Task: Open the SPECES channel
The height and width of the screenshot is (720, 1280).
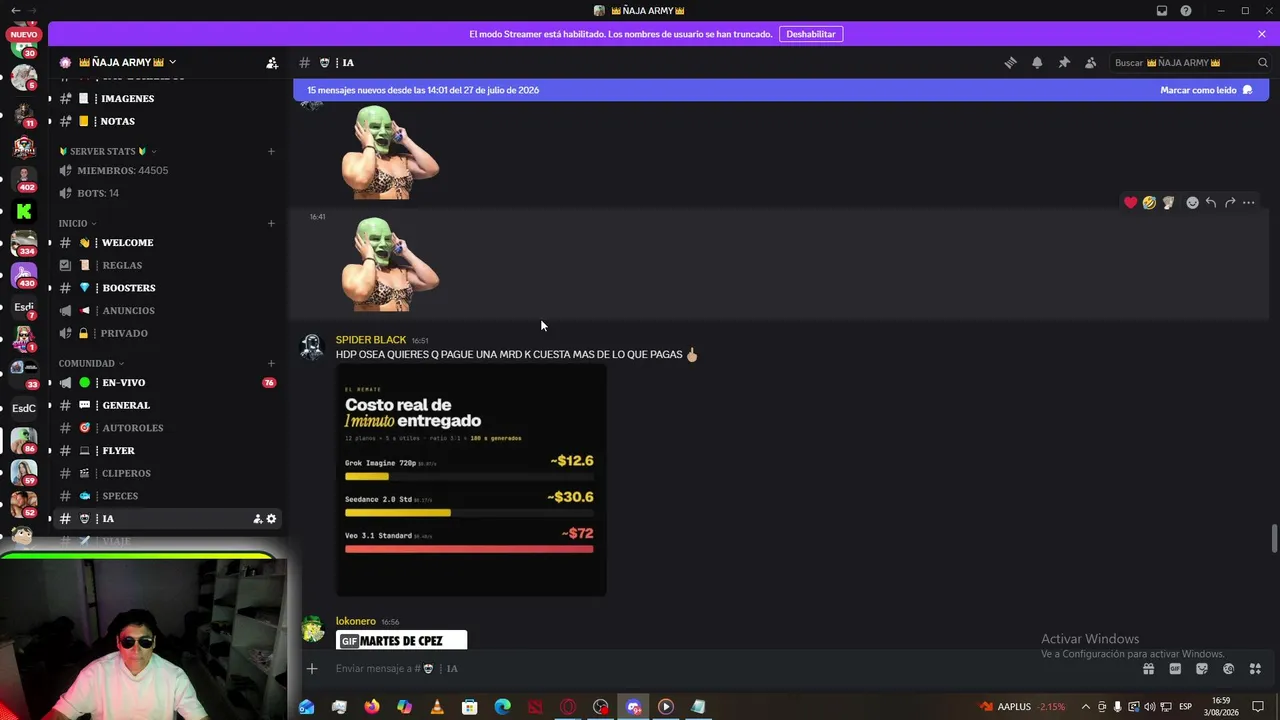Action: pyautogui.click(x=167, y=496)
